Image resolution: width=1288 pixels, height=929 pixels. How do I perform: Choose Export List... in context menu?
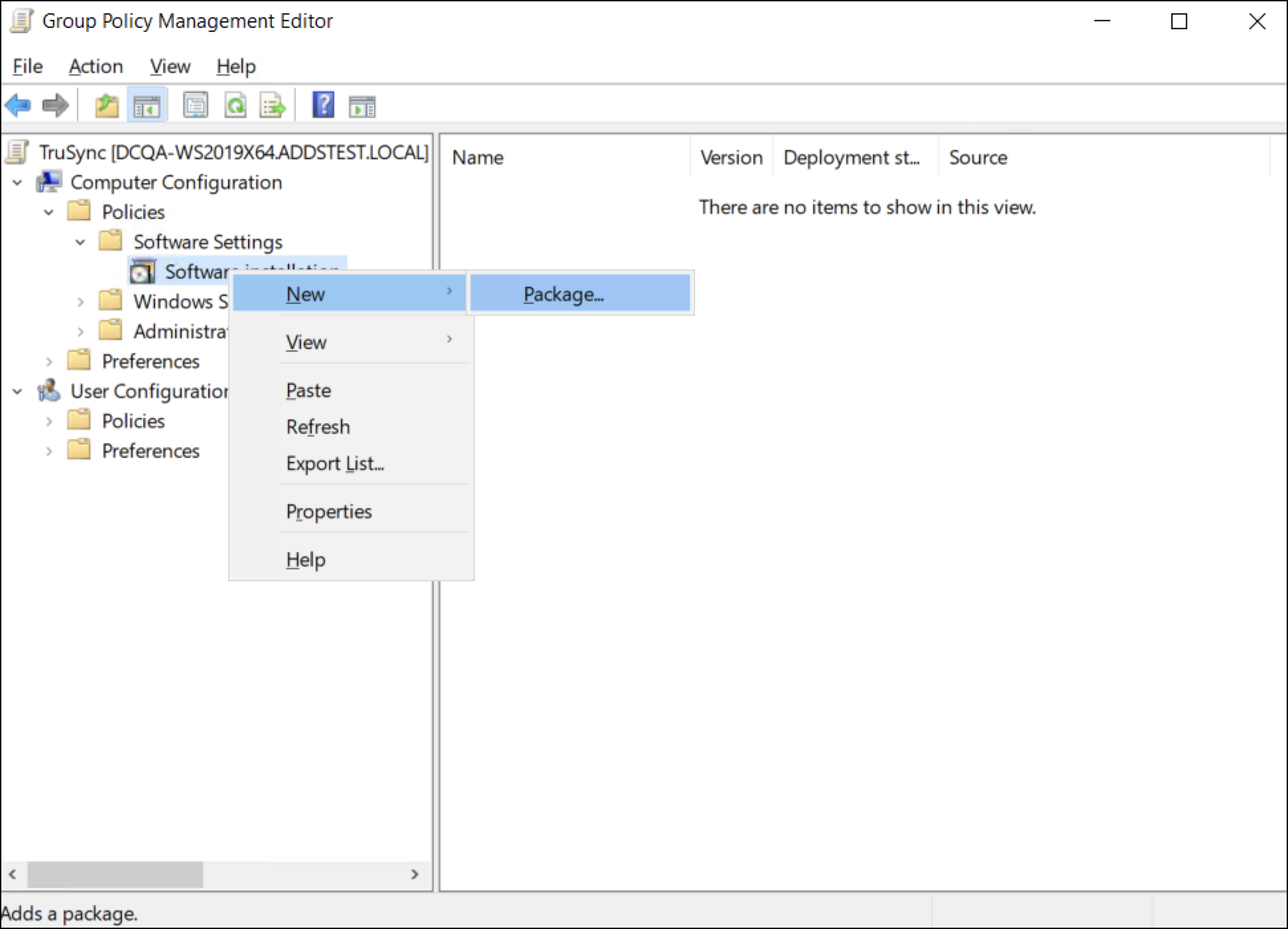pos(335,463)
